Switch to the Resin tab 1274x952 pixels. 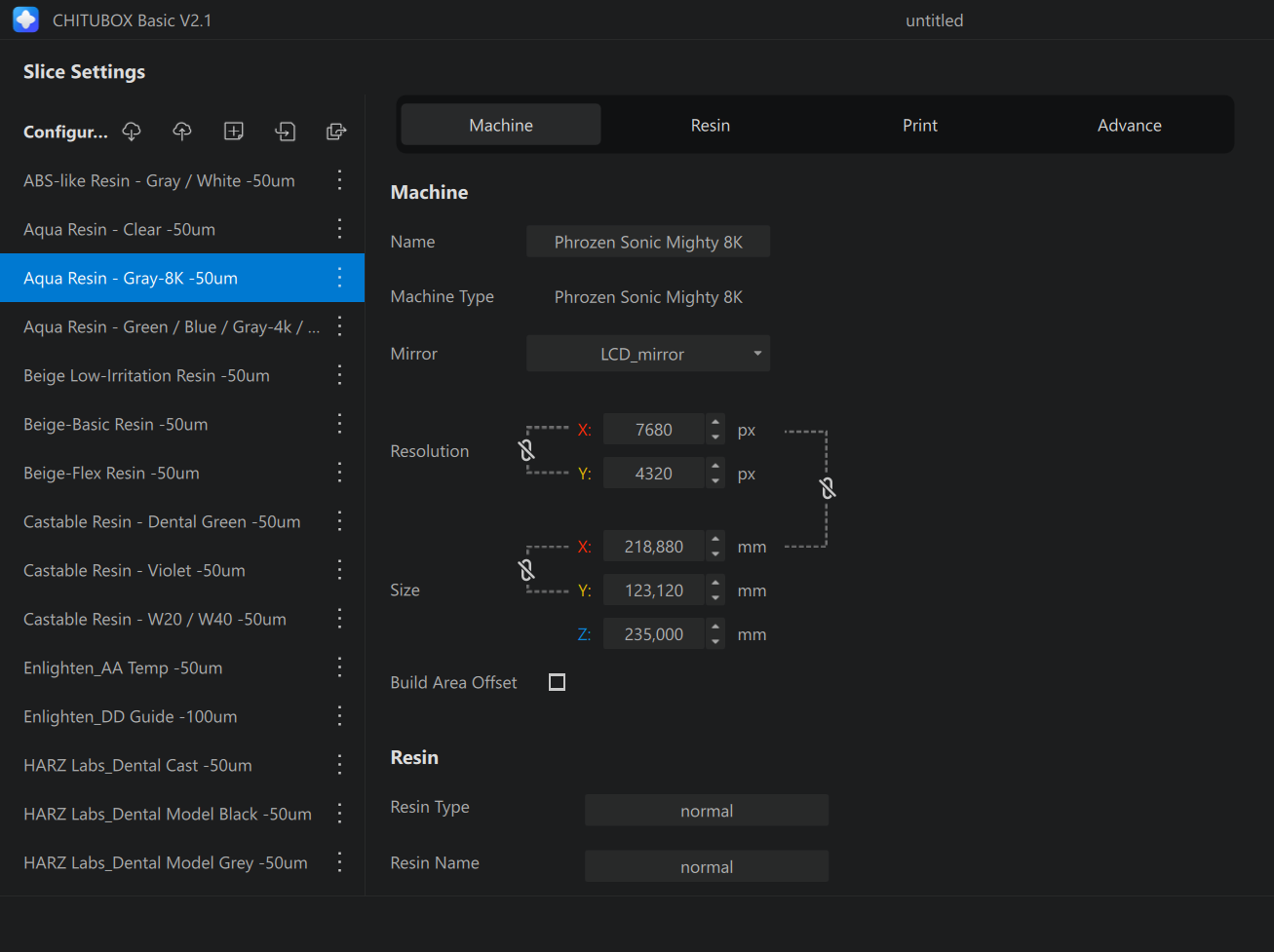point(711,125)
